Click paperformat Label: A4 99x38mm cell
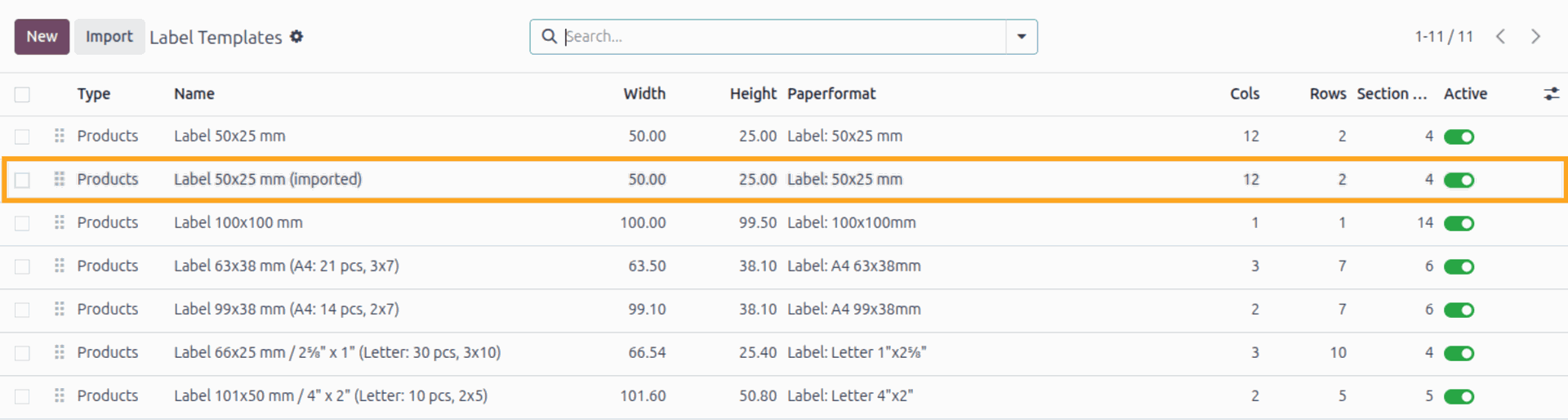 pyautogui.click(x=854, y=309)
